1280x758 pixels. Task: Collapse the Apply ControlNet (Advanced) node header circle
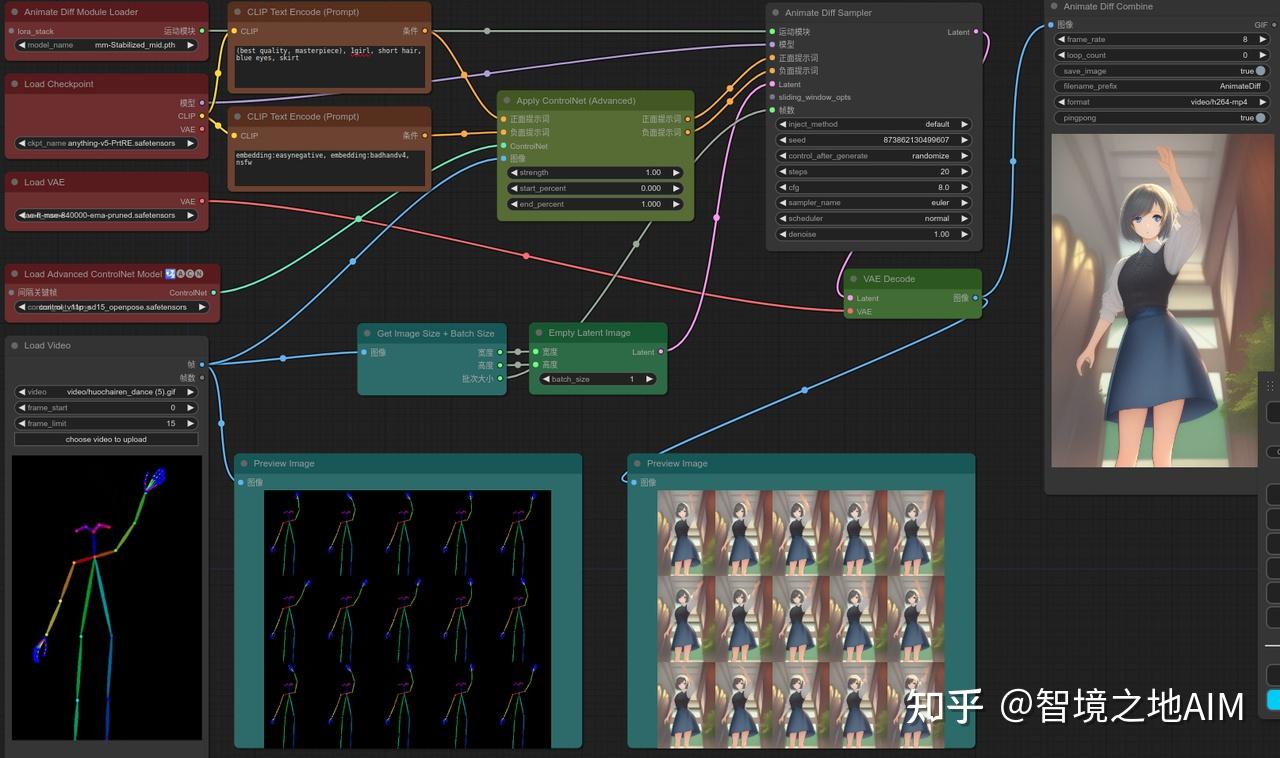pyautogui.click(x=508, y=100)
